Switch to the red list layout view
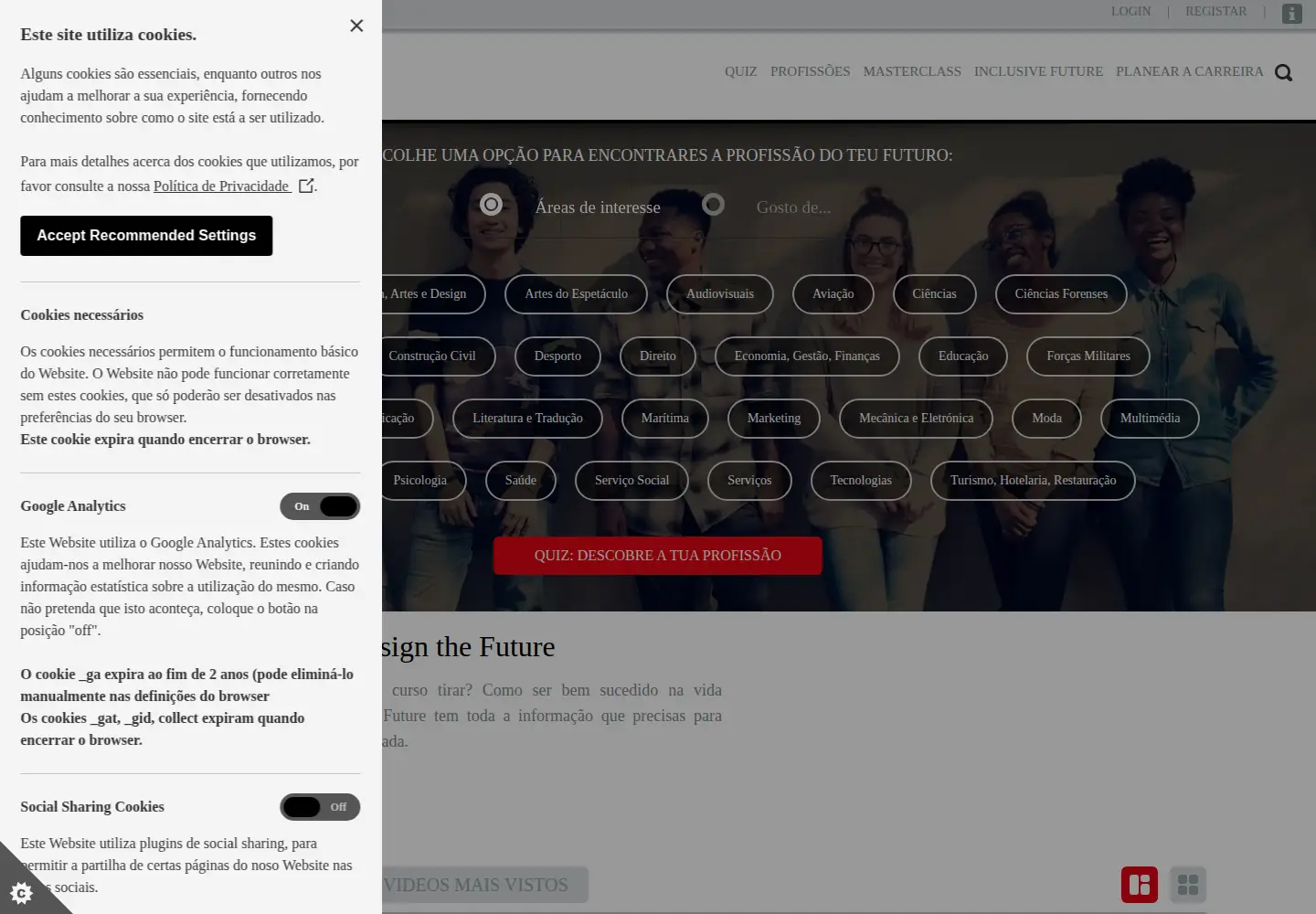Viewport: 1316px width, 914px height. point(1140,885)
